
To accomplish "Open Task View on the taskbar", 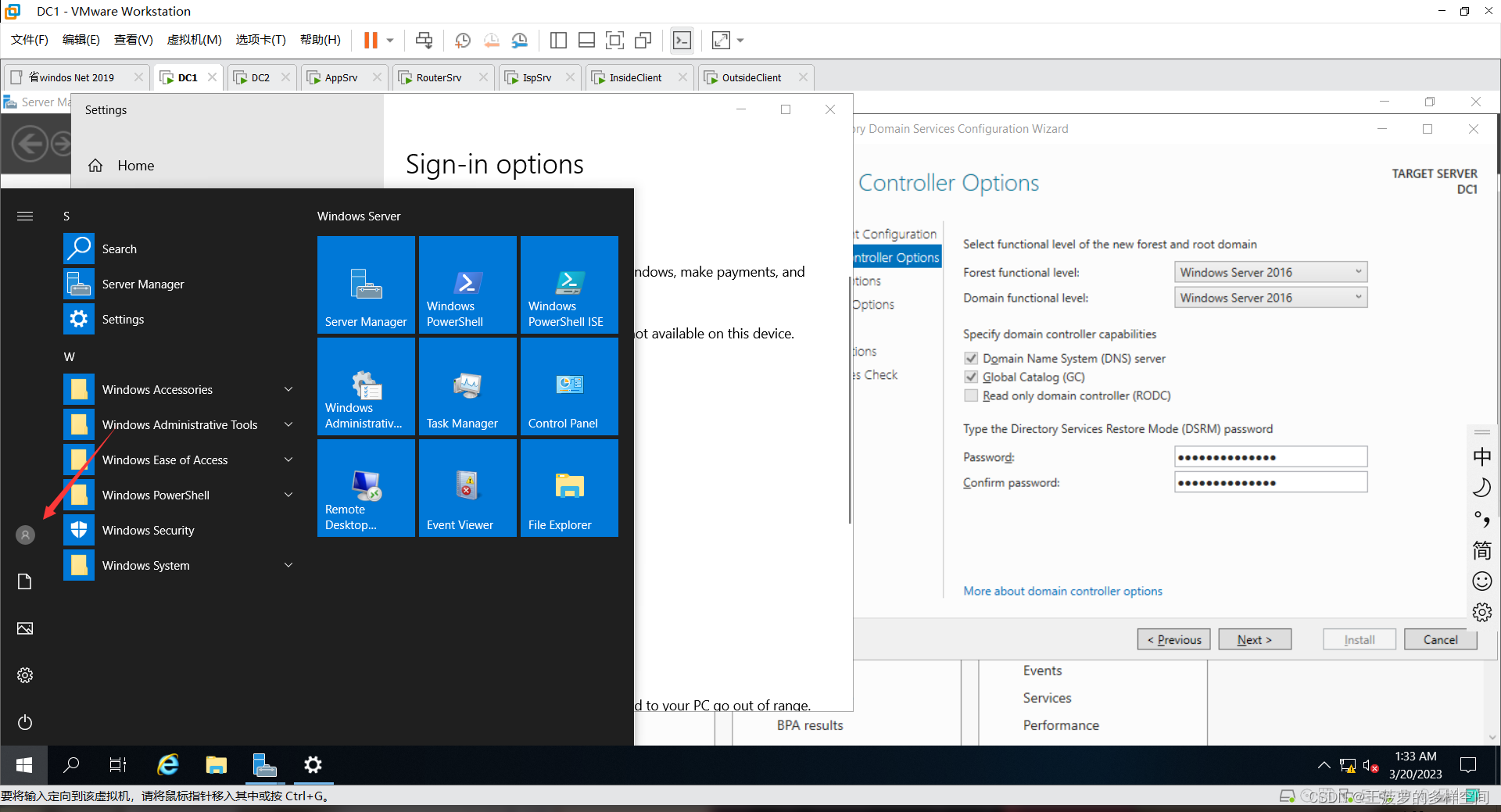I will click(118, 765).
